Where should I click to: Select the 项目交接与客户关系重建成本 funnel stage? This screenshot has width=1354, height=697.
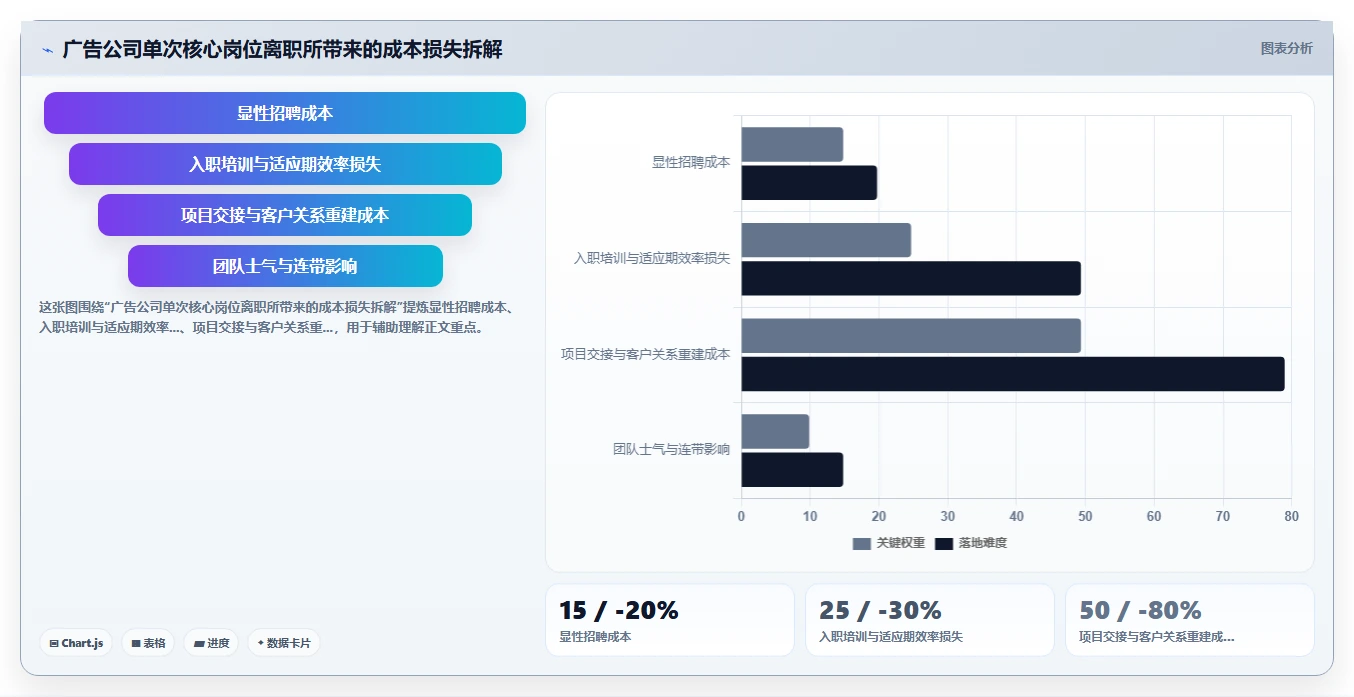click(285, 215)
